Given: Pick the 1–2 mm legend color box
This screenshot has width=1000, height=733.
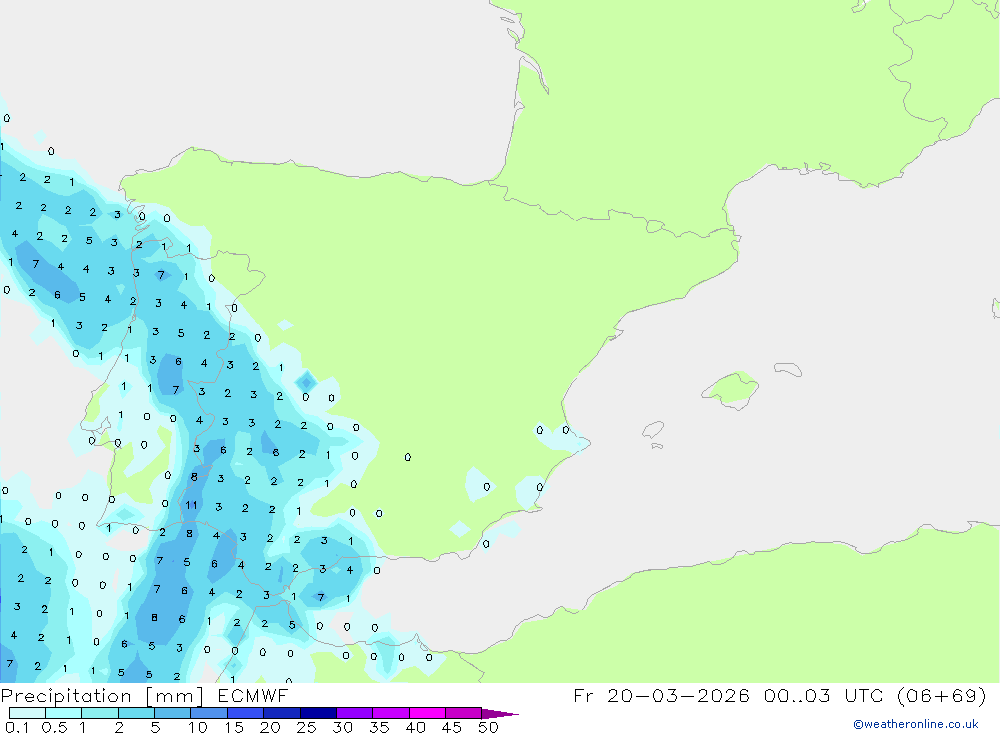Looking at the screenshot, I should [100, 713].
